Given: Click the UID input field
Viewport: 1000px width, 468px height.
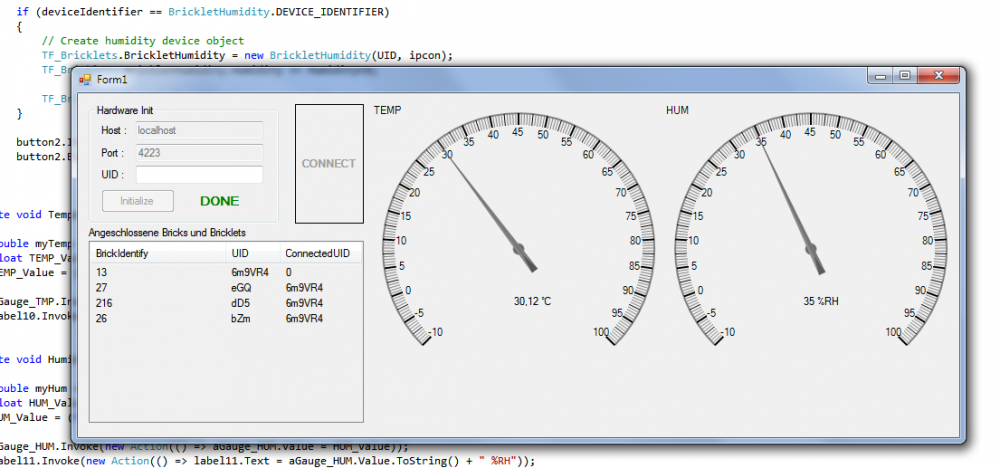Looking at the screenshot, I should [198, 175].
